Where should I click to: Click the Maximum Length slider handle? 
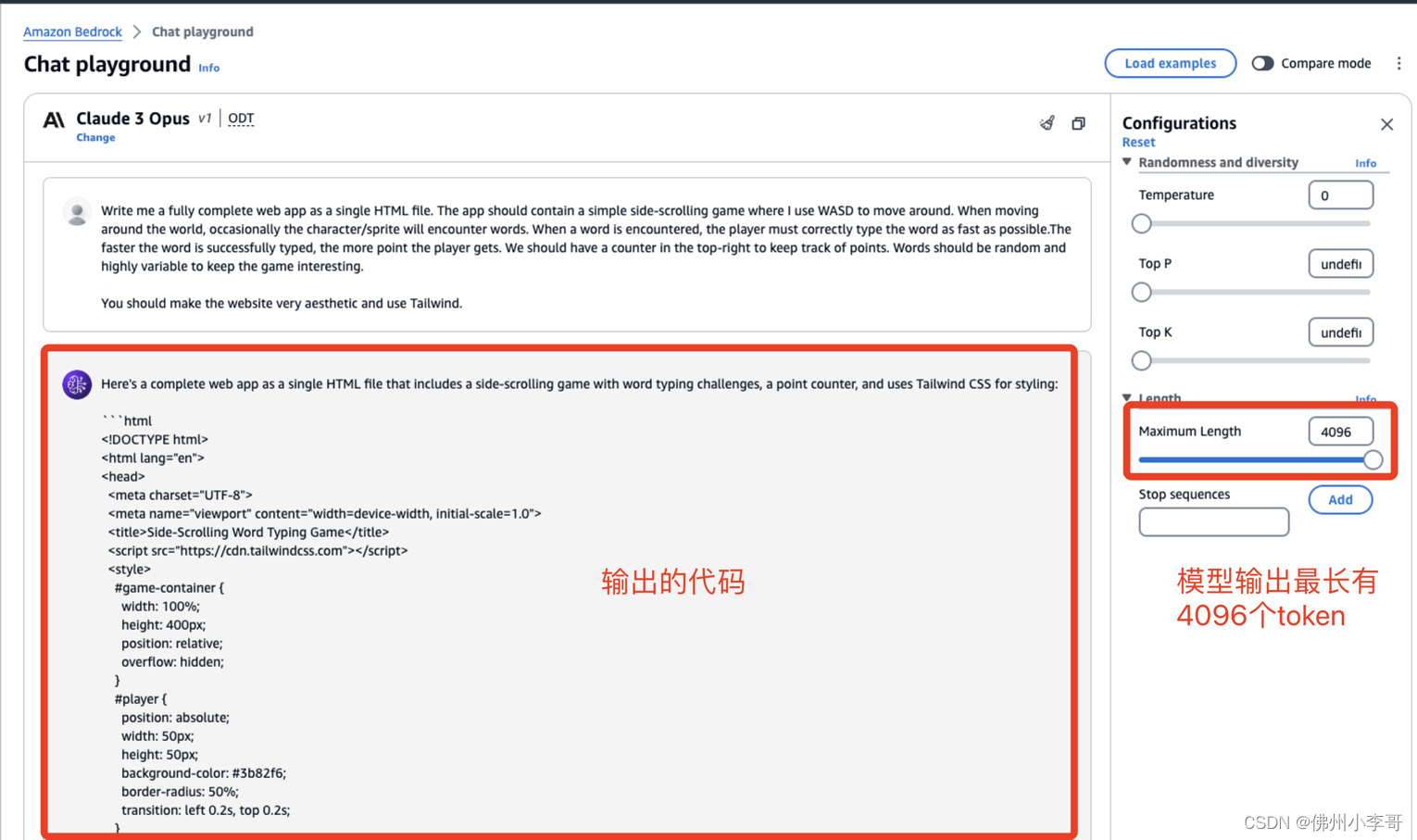click(1373, 459)
